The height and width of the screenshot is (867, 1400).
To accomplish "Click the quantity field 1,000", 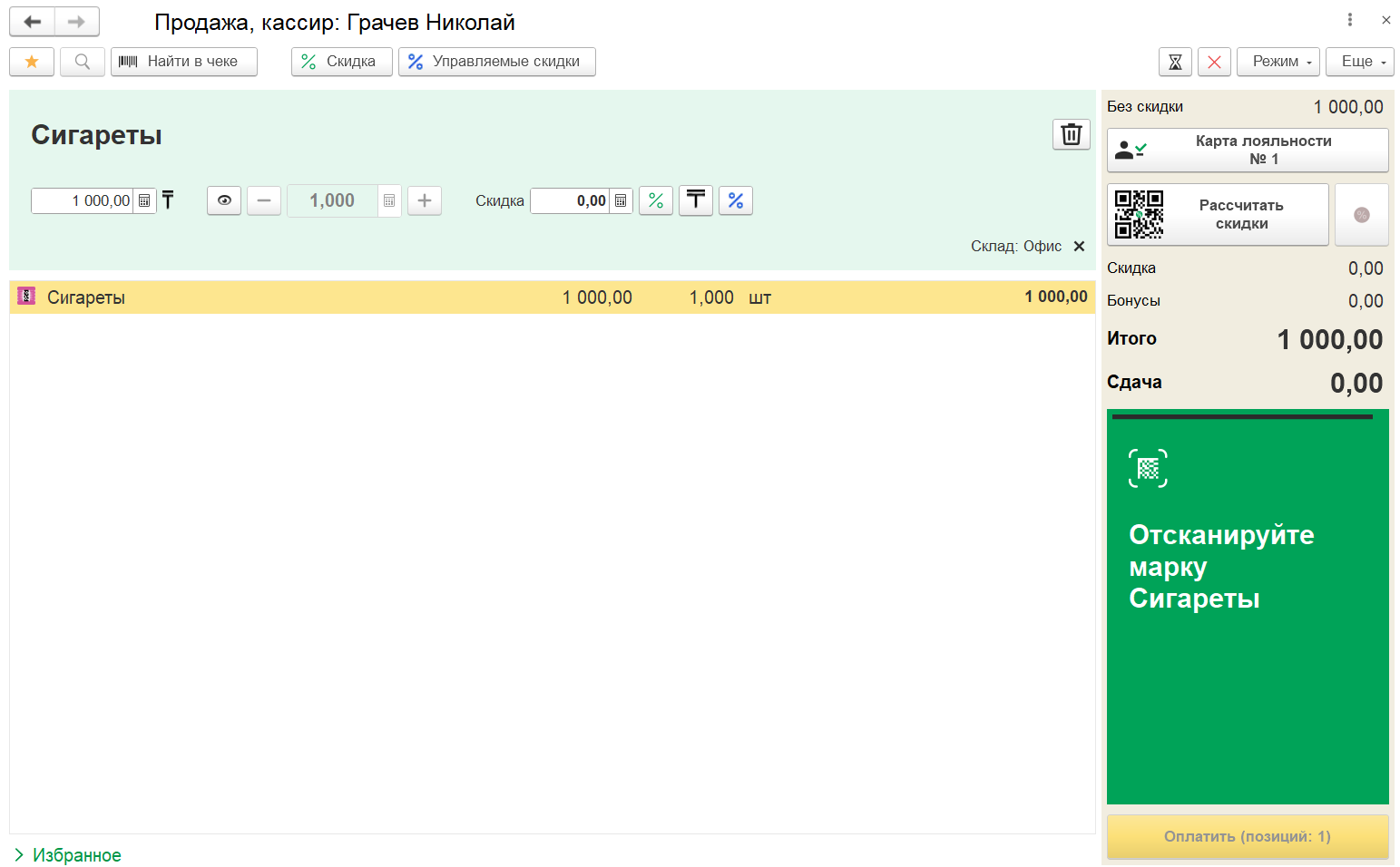I will click(x=332, y=200).
